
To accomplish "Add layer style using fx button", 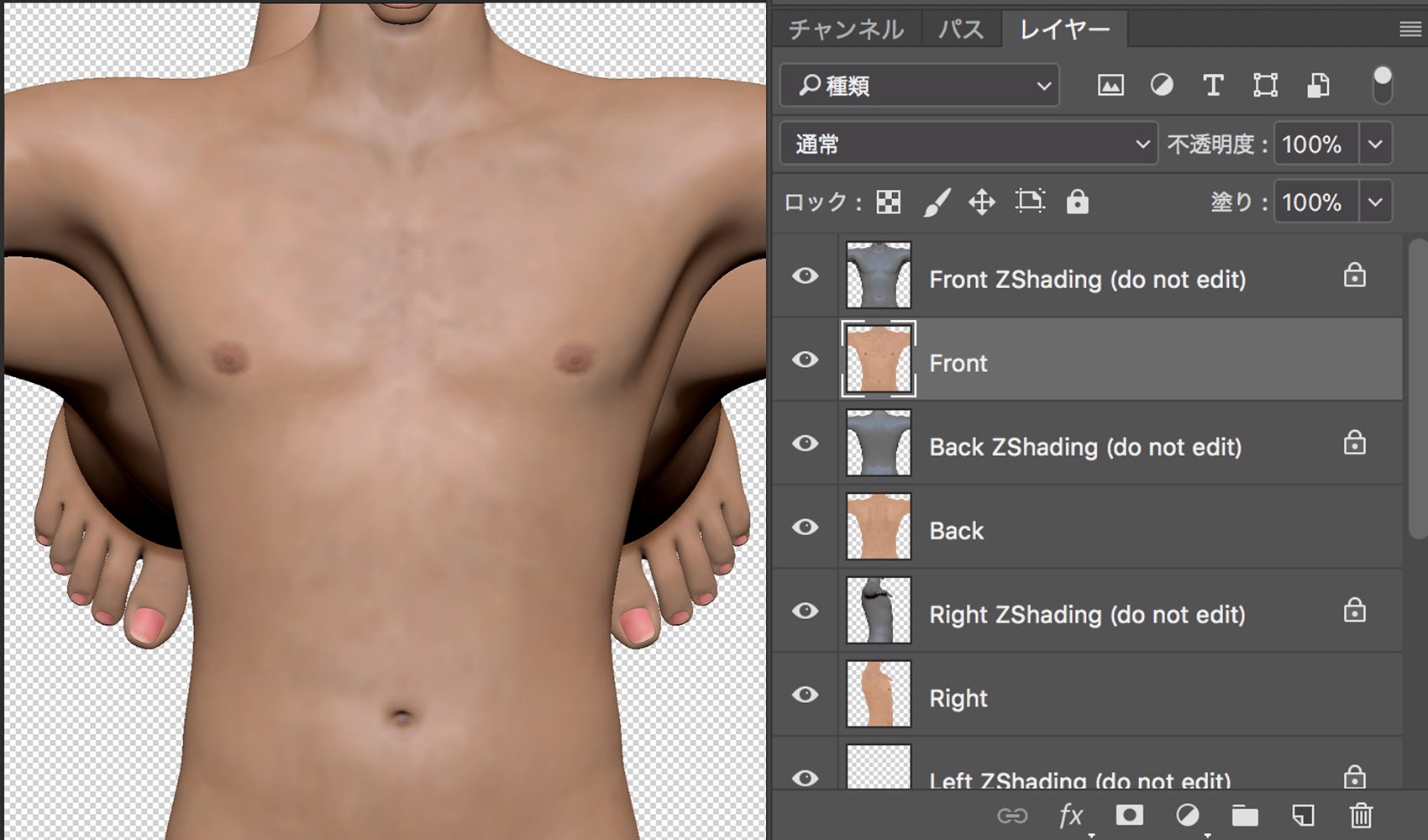I will pos(1070,815).
